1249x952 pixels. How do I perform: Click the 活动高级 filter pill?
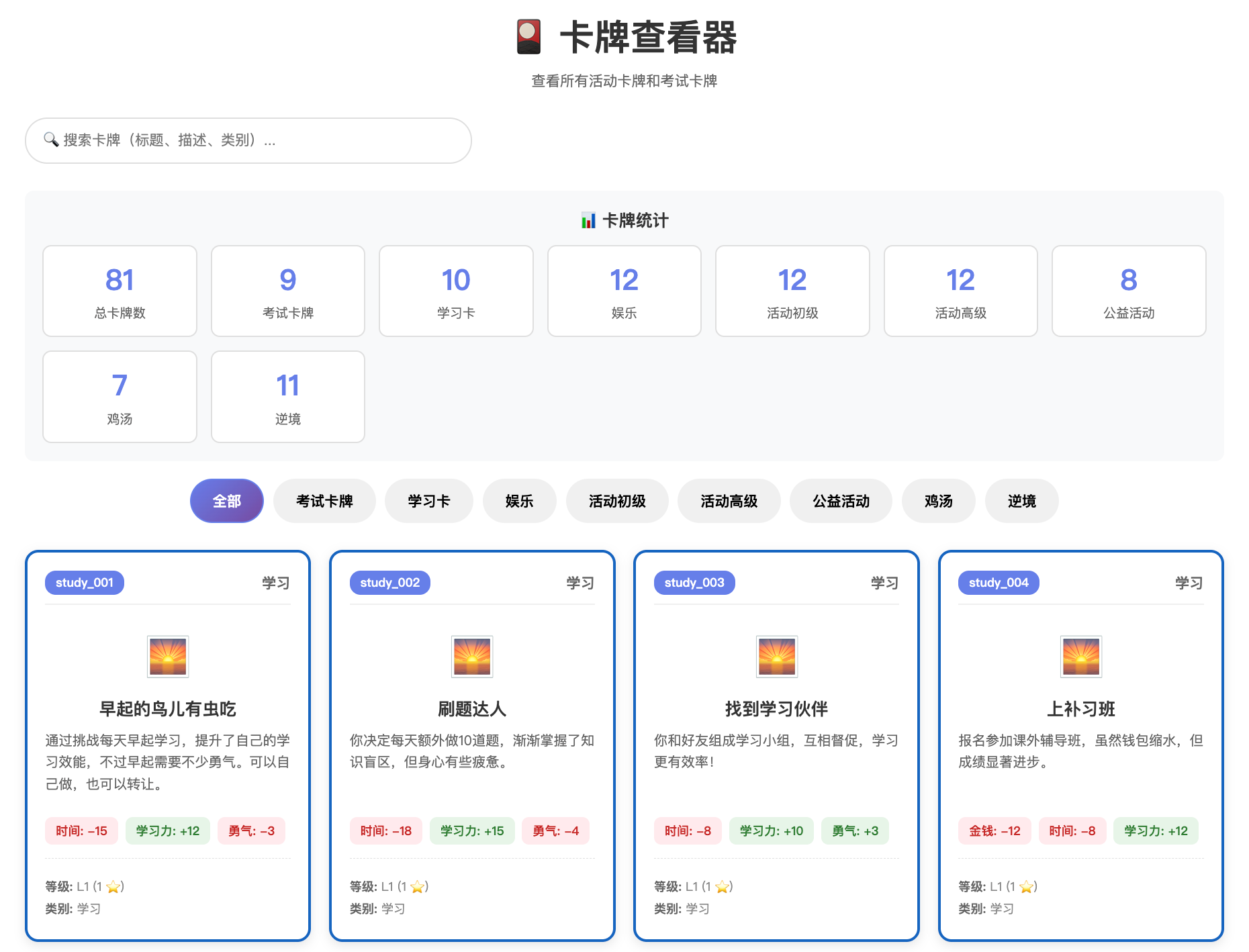coord(729,501)
